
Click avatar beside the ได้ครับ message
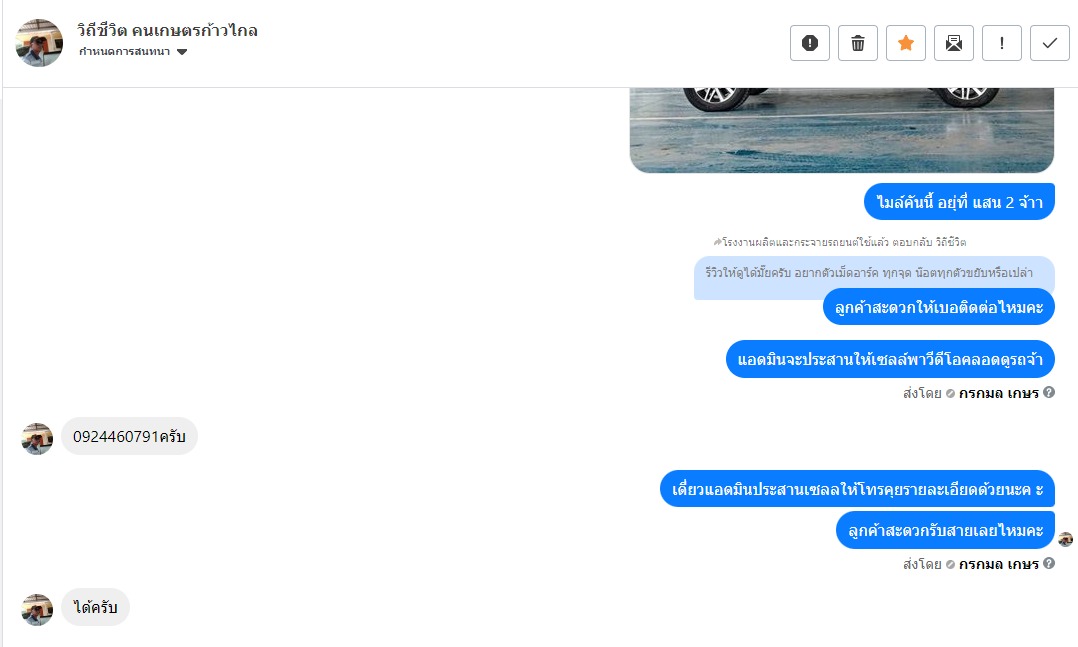(x=37, y=610)
